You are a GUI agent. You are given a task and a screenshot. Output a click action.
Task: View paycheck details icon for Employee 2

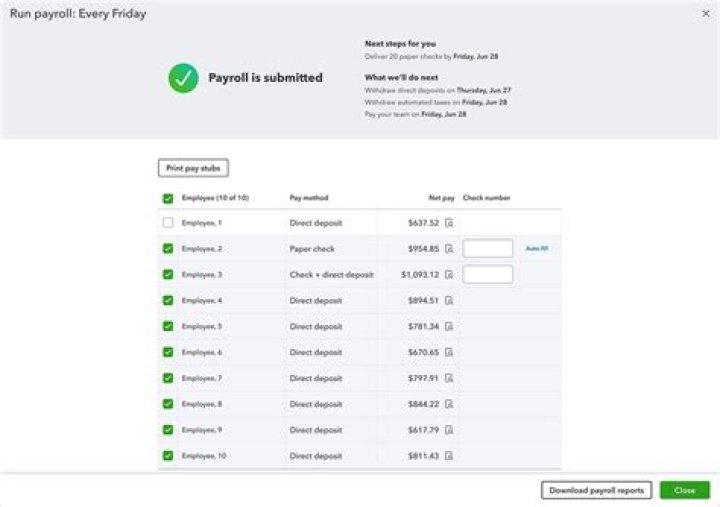(449, 249)
